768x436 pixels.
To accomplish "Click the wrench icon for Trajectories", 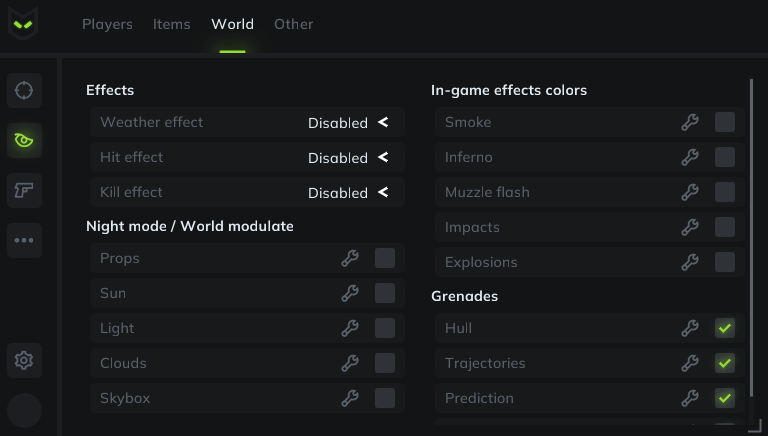I will pyautogui.click(x=690, y=363).
